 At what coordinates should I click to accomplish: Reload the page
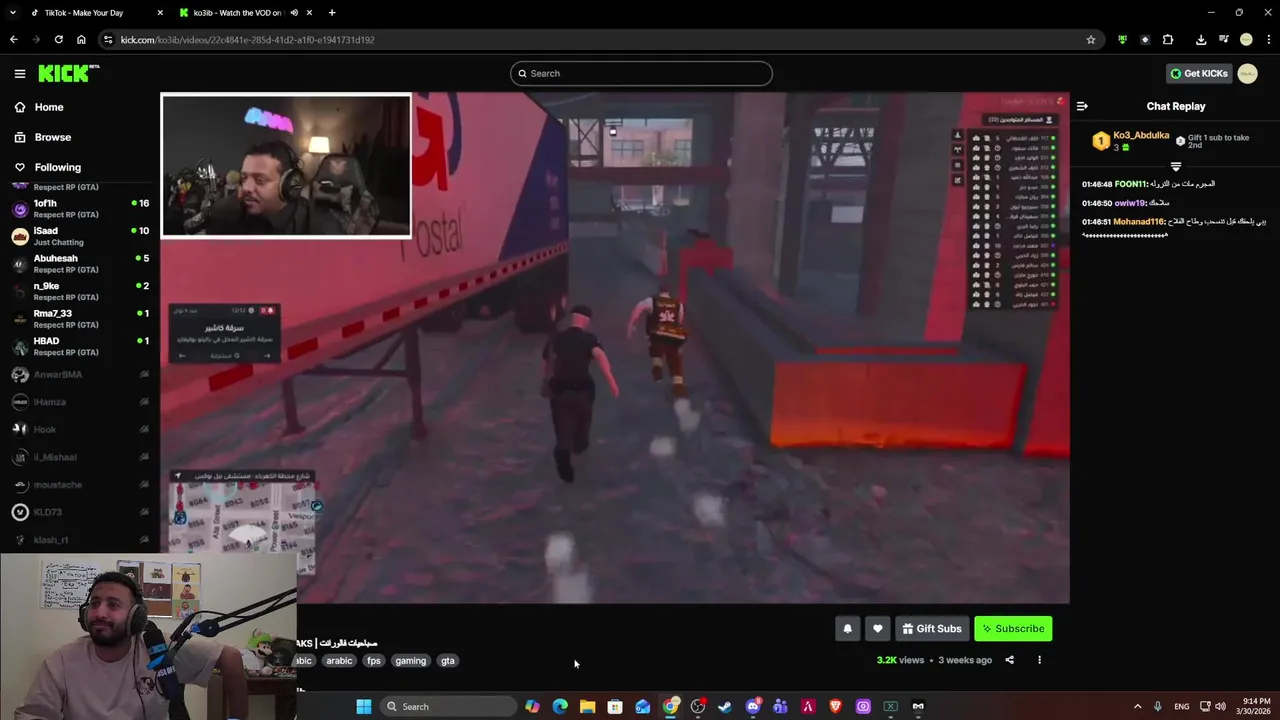coord(59,40)
